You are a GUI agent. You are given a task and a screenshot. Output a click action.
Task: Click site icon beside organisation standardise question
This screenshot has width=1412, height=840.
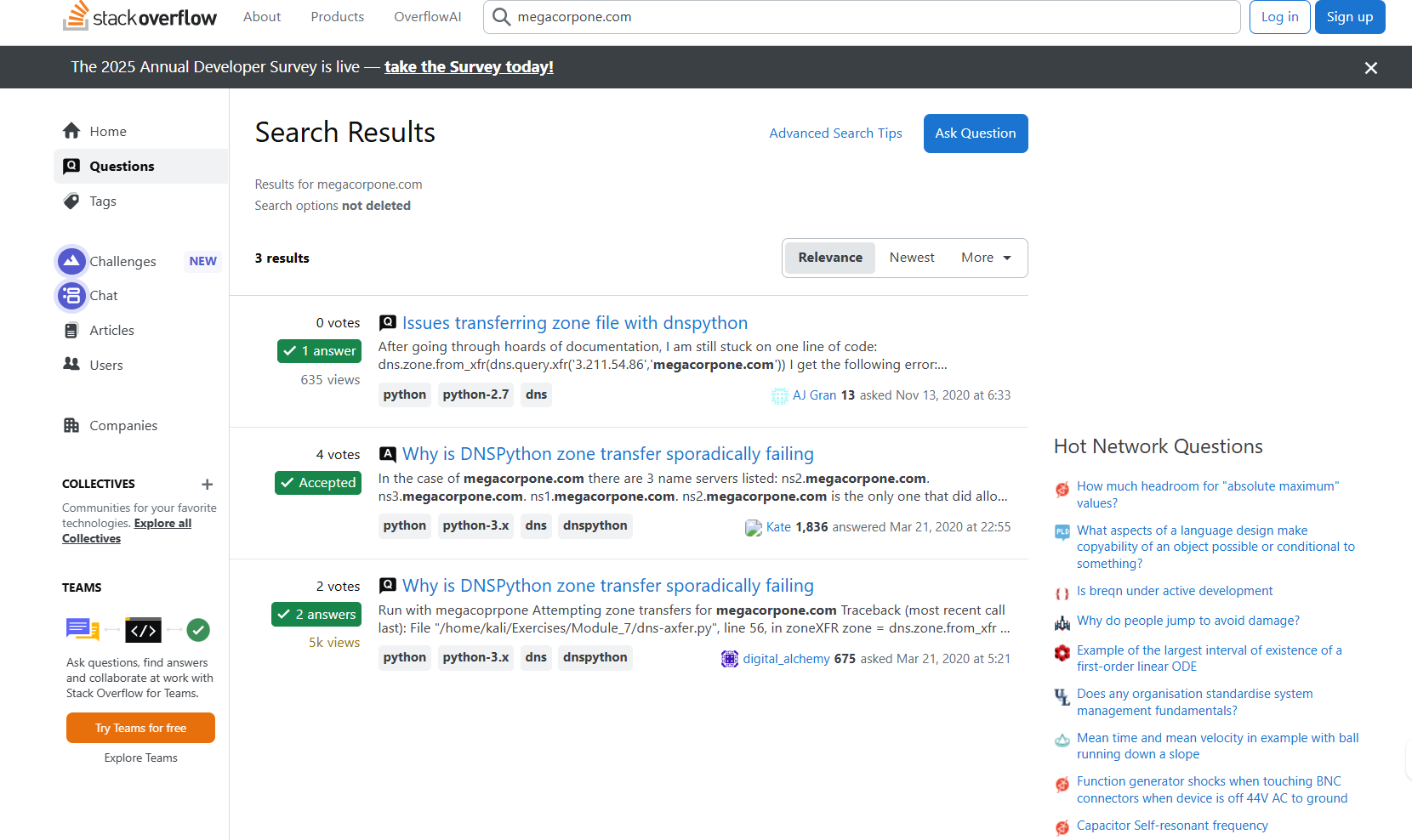click(1062, 697)
